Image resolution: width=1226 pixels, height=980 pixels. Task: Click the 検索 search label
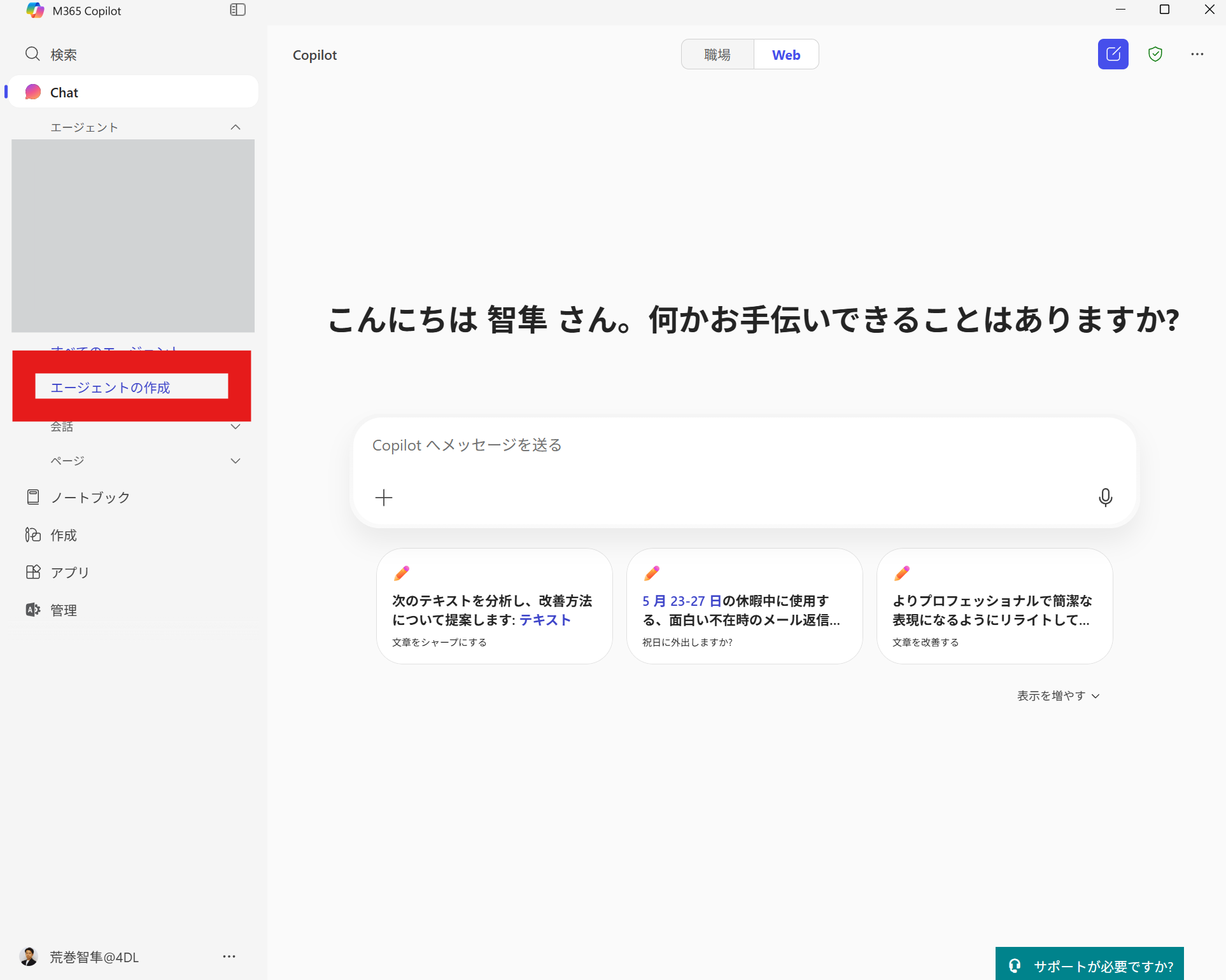click(x=64, y=55)
